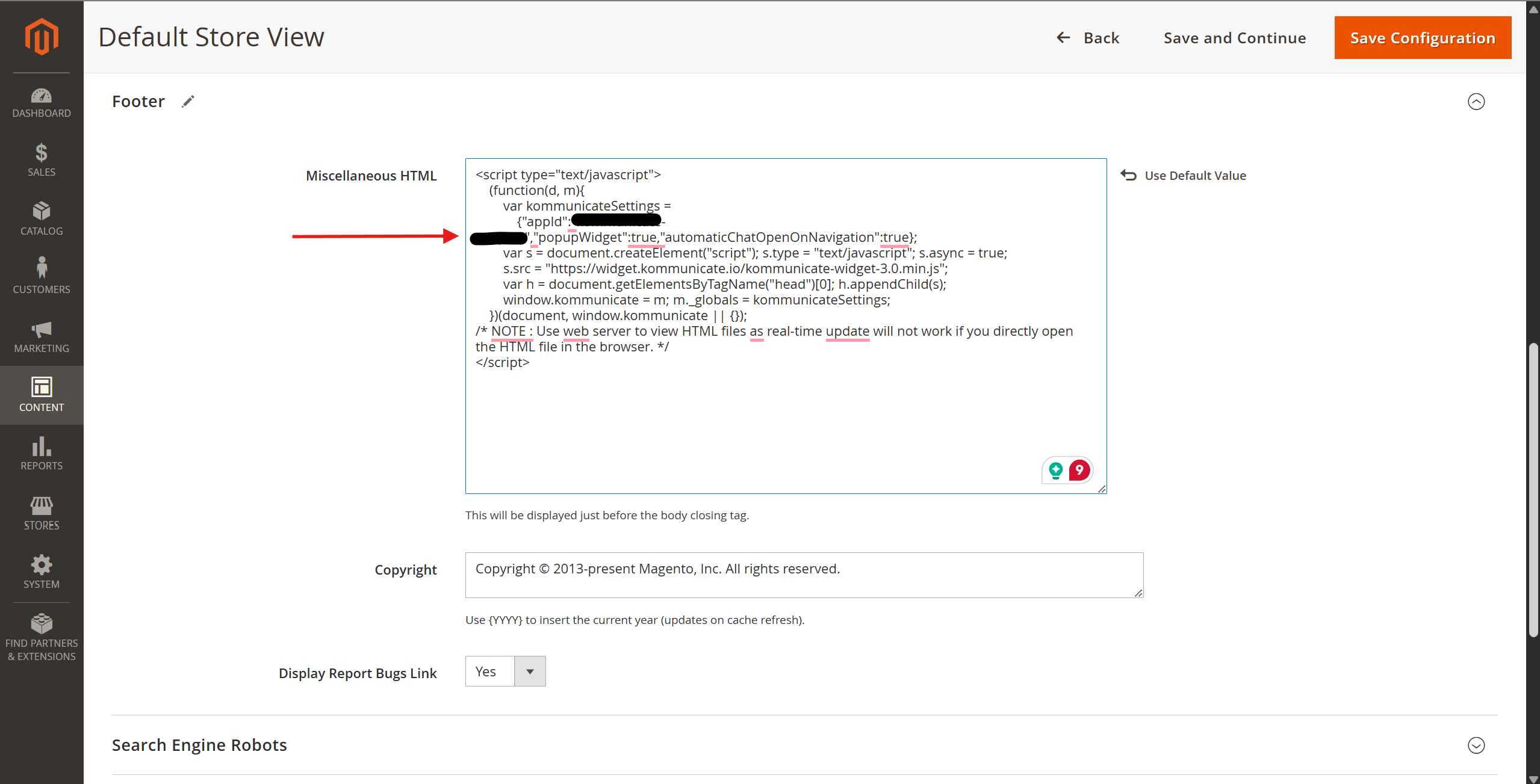Click the Back arrow icon
The width and height of the screenshot is (1540, 784).
point(1063,37)
